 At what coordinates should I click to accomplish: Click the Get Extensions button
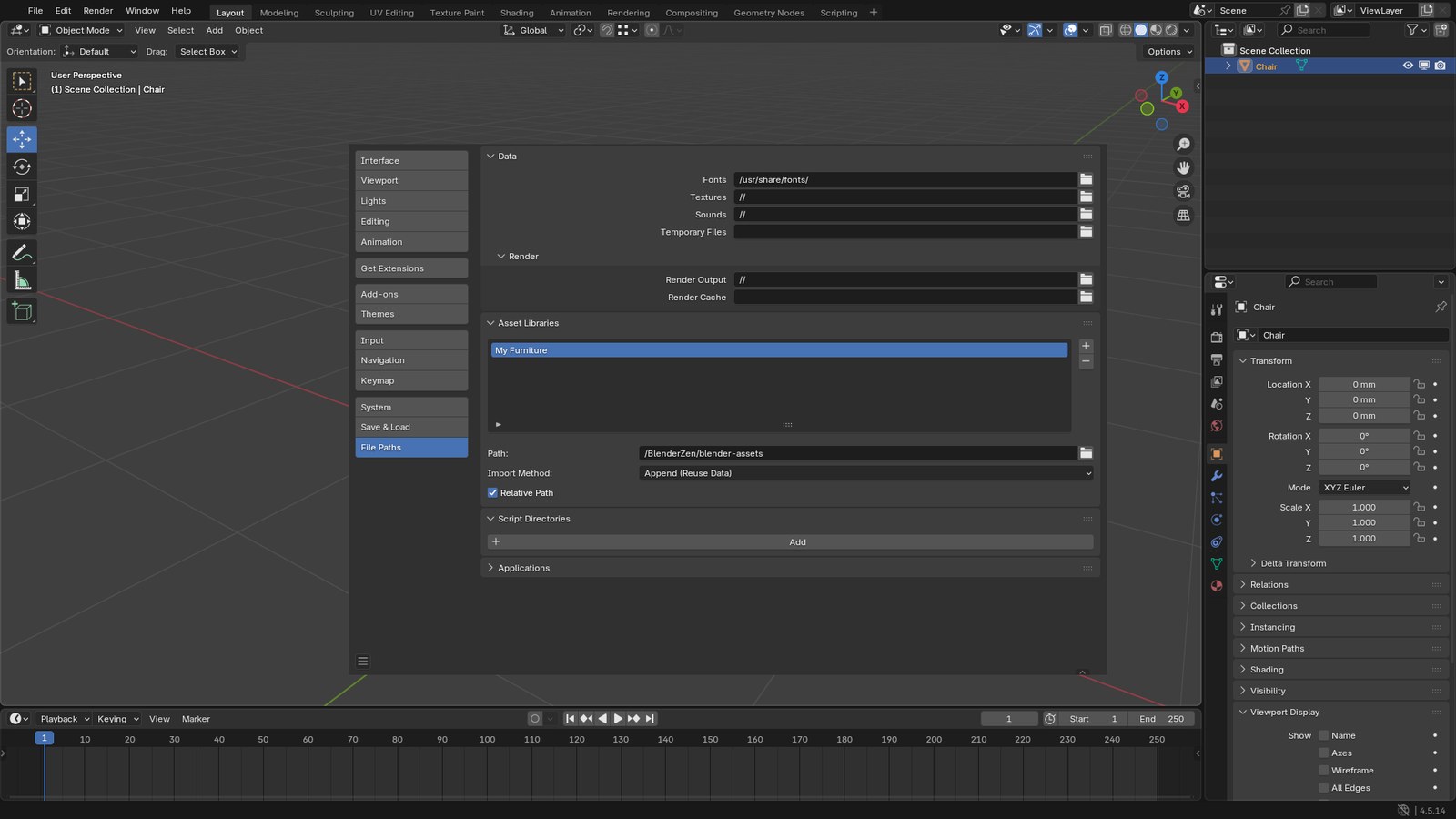[411, 268]
